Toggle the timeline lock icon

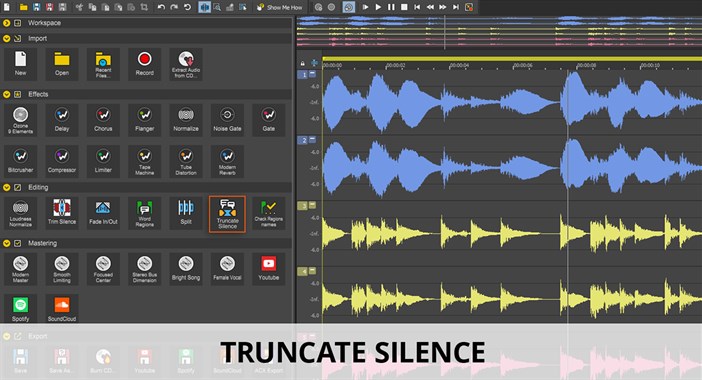tap(303, 64)
